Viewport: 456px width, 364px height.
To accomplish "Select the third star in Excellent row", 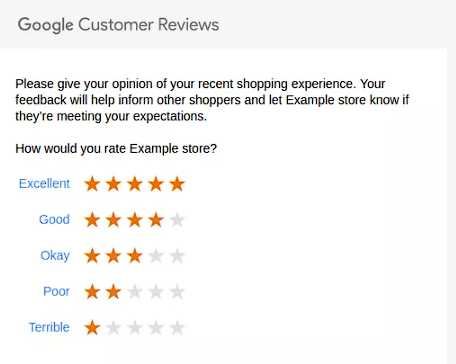I will click(135, 184).
